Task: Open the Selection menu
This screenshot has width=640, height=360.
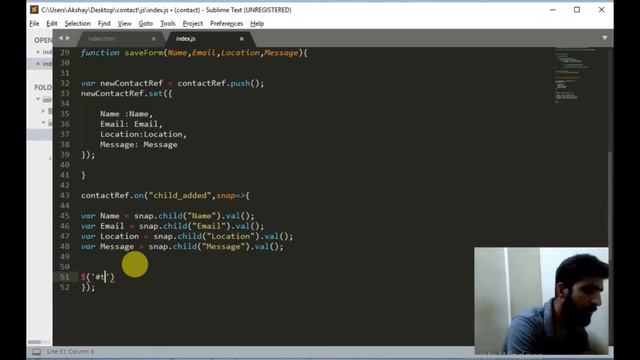Action: (x=78, y=24)
